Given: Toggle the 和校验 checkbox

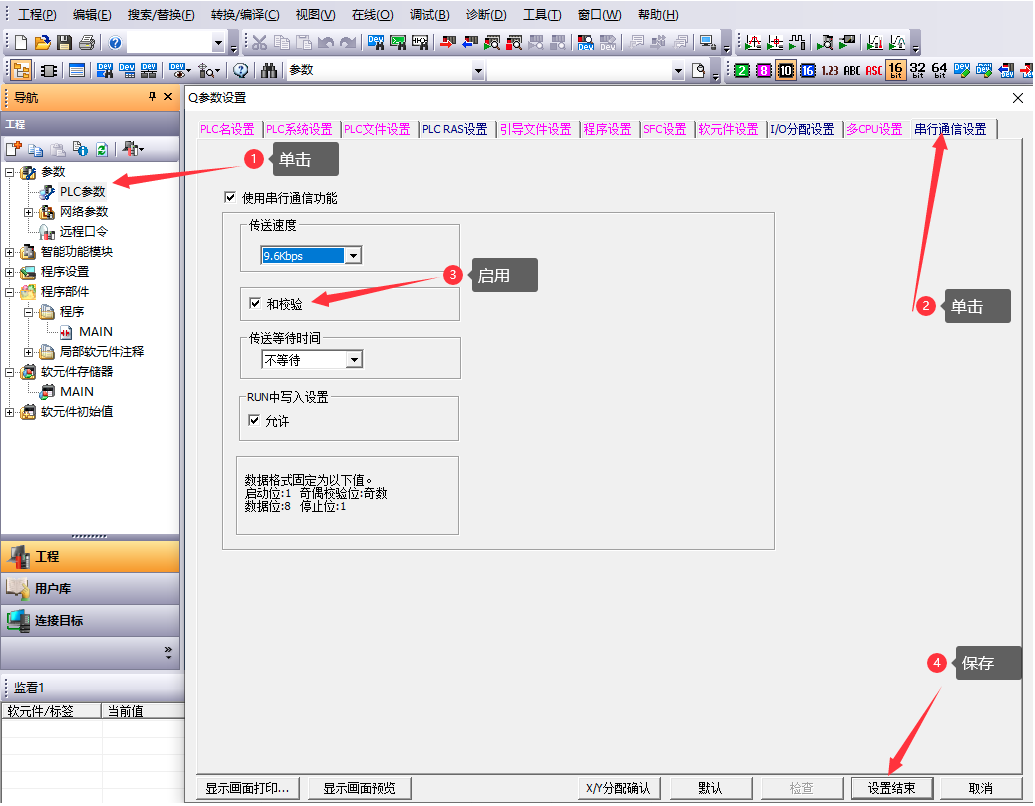Looking at the screenshot, I should click(x=255, y=303).
